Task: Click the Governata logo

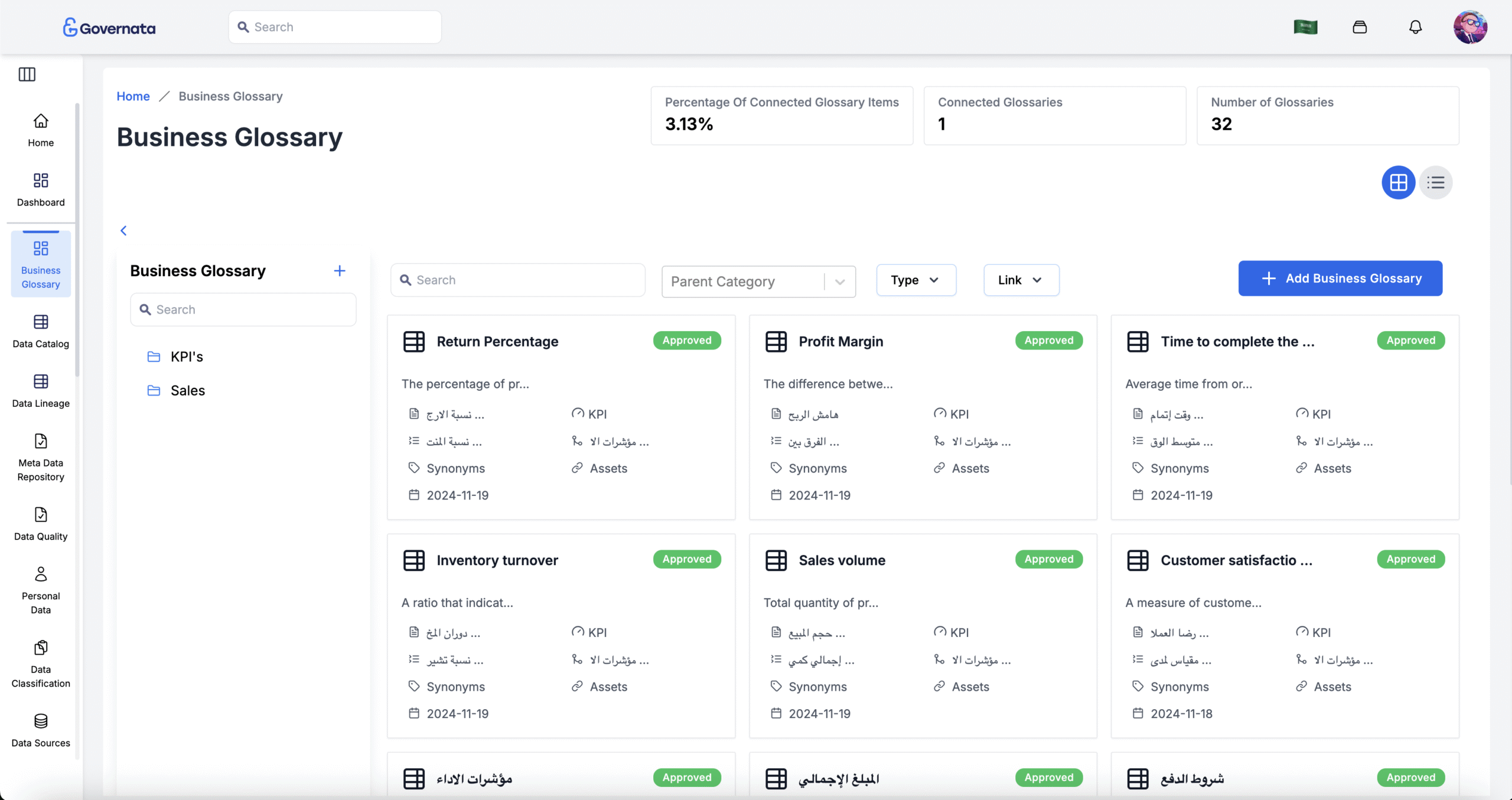Action: (109, 27)
